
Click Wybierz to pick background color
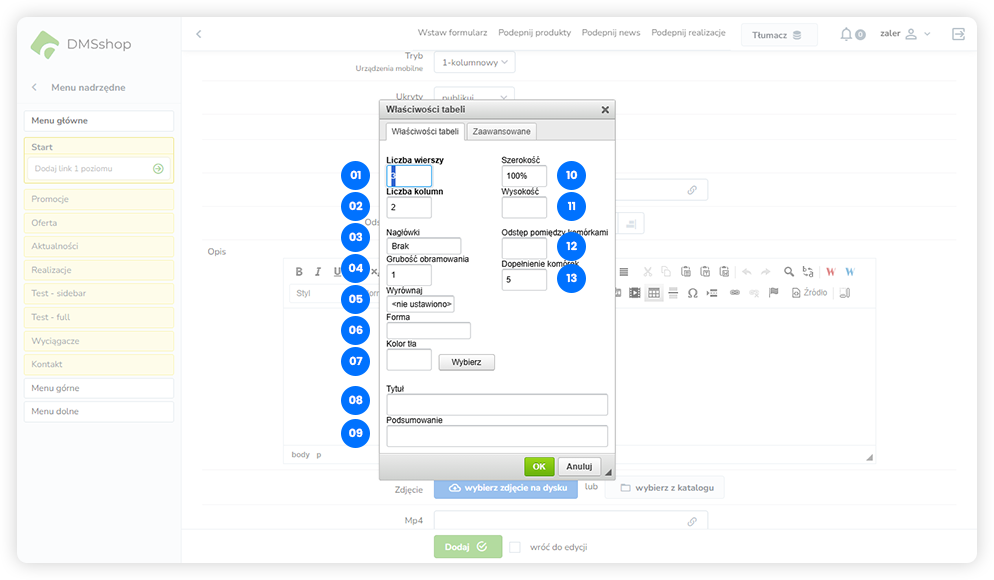click(466, 362)
